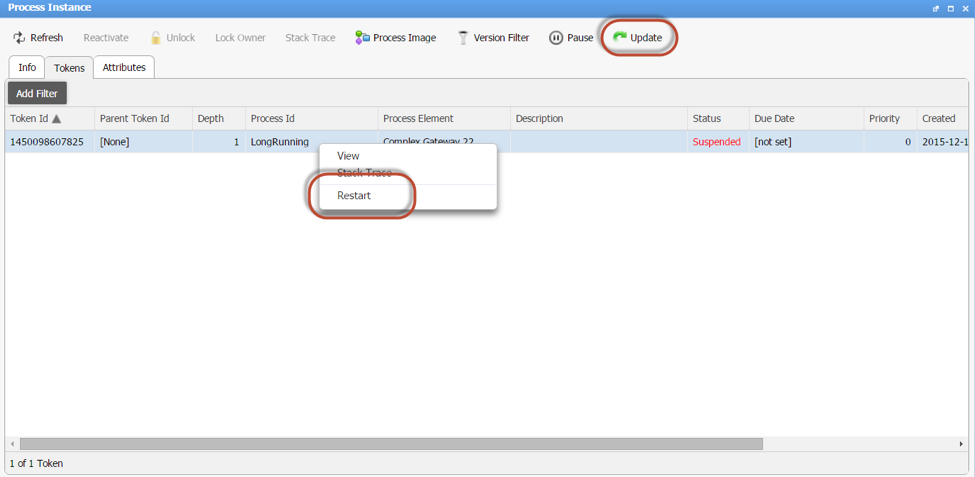The width and height of the screenshot is (975, 477).
Task: Open the Attributes tab
Action: coord(124,68)
